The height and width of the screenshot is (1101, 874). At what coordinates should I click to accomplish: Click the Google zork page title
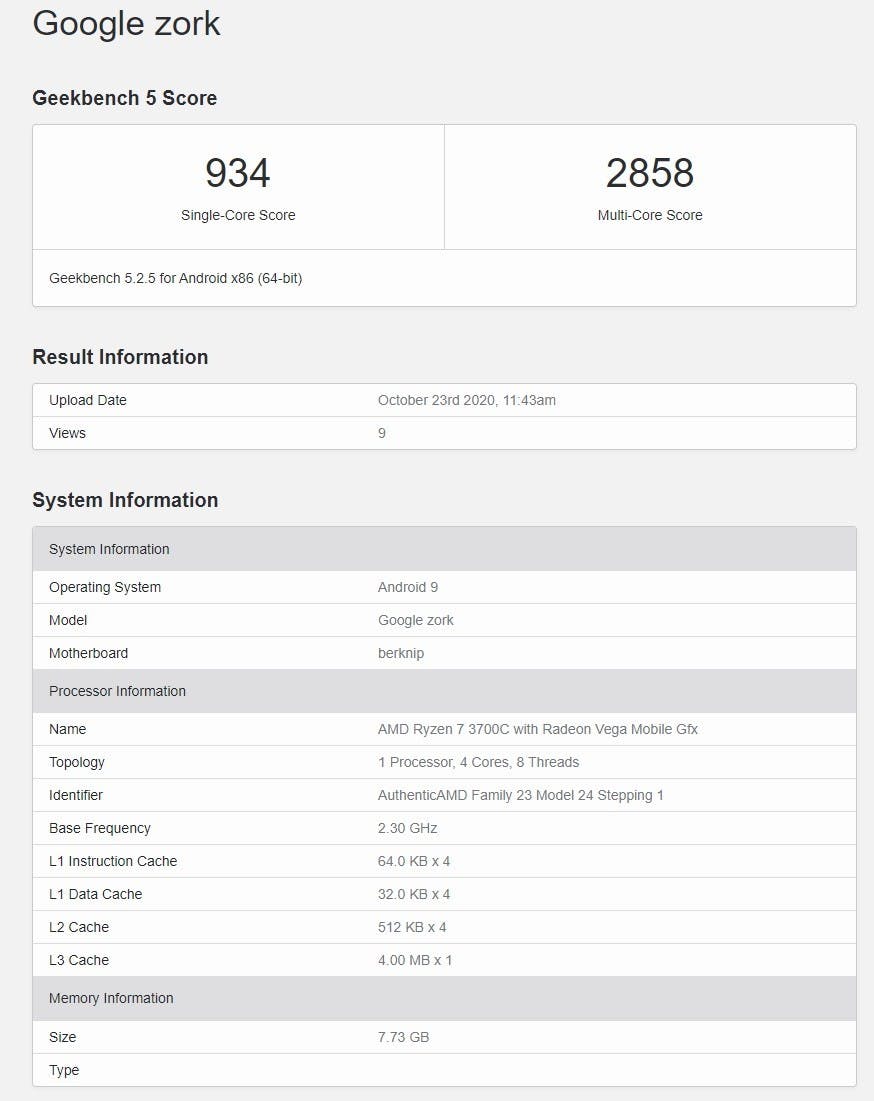[x=126, y=23]
